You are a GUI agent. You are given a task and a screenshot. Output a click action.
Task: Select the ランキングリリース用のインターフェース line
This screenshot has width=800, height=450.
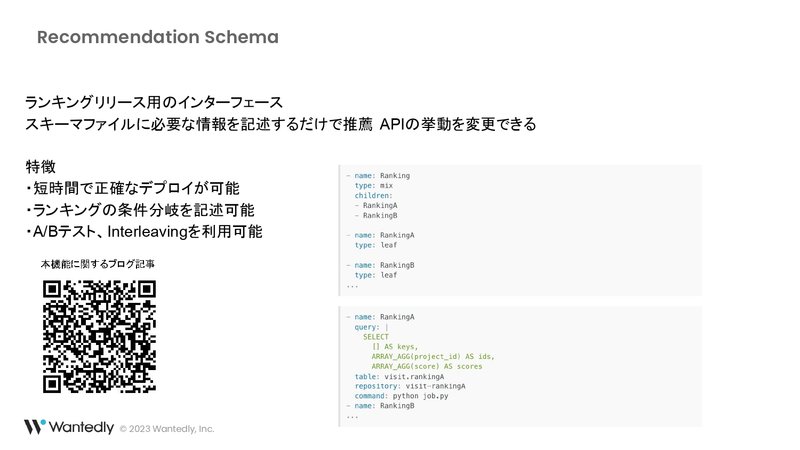pos(154,103)
